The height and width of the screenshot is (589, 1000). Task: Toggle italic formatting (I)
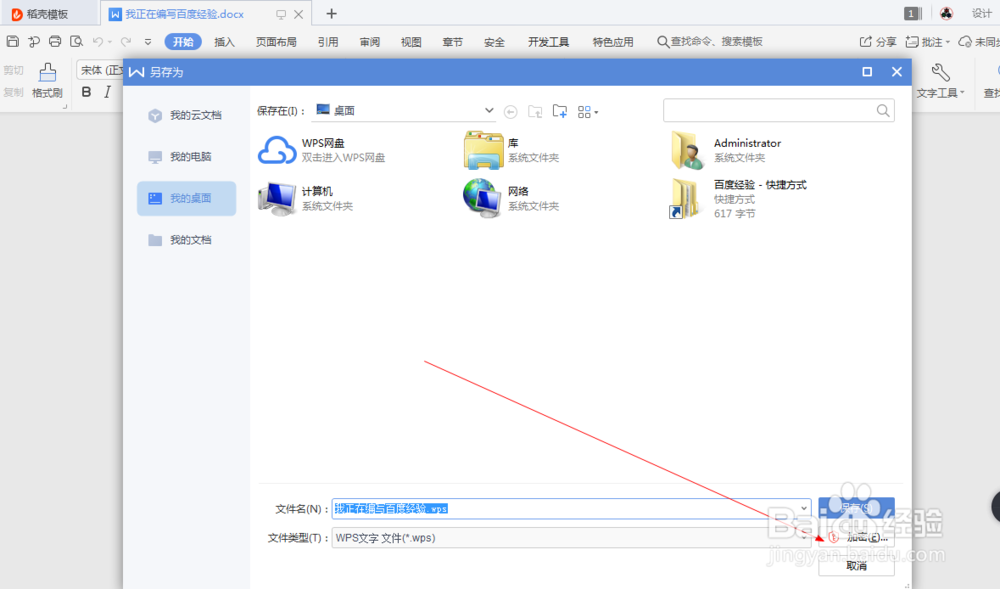point(107,92)
